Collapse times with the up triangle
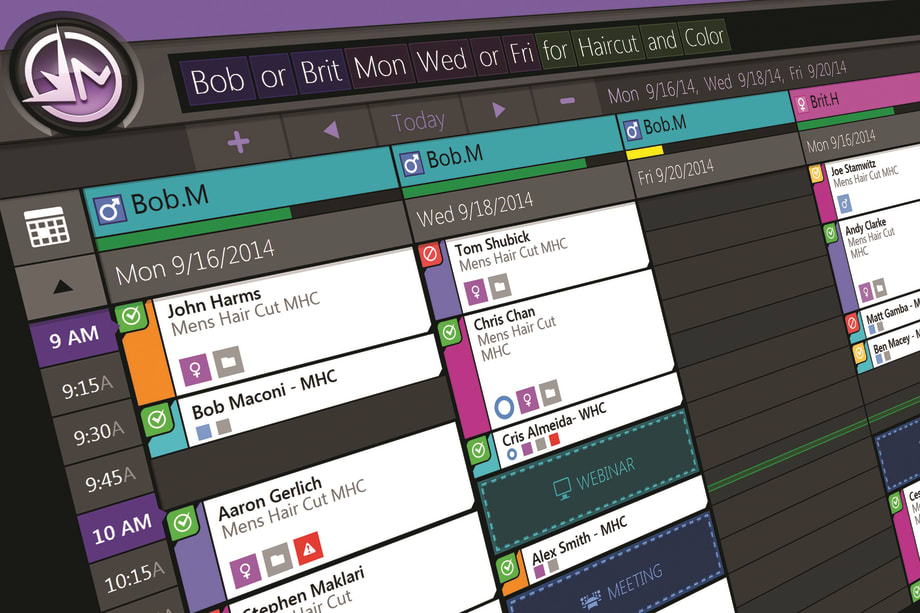The image size is (920, 613). [x=62, y=286]
